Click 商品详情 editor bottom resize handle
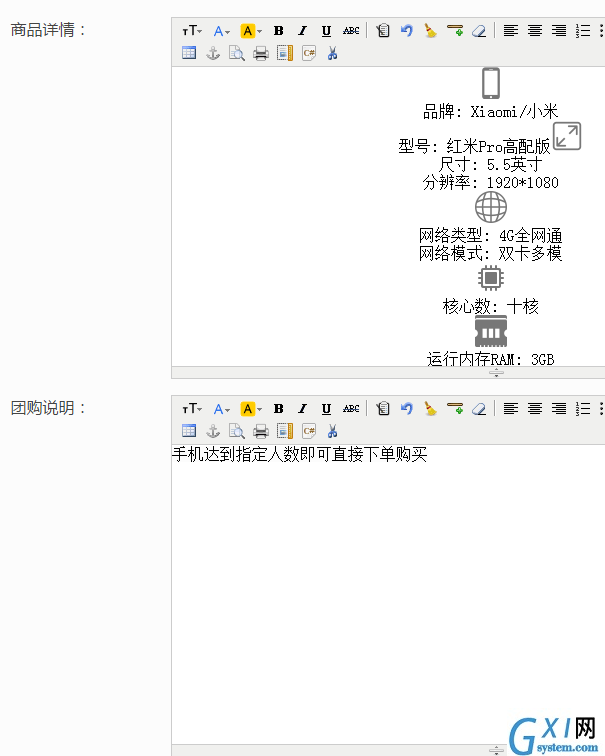 pos(497,373)
